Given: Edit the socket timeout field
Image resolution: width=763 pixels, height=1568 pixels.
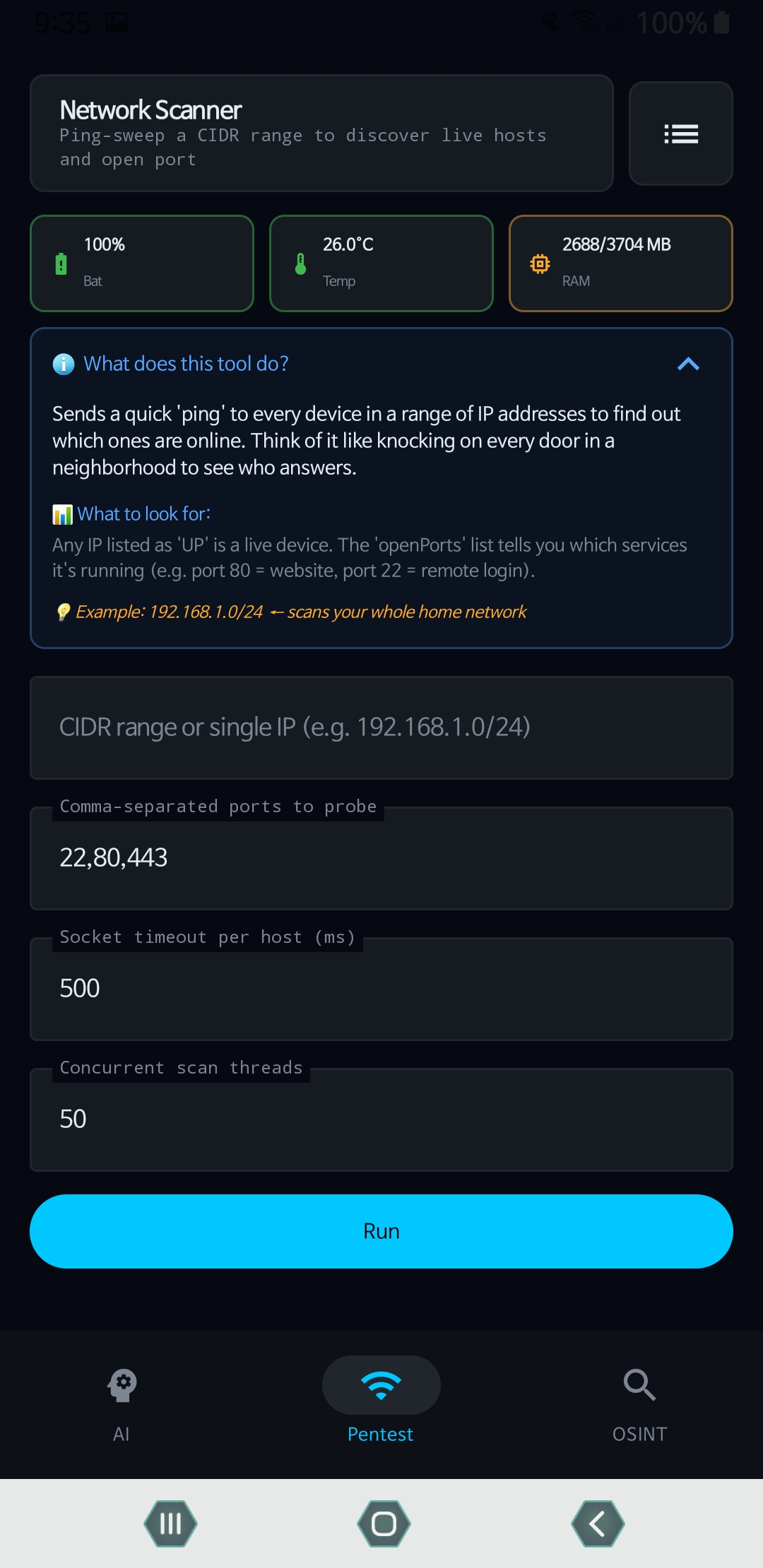Looking at the screenshot, I should (381, 989).
